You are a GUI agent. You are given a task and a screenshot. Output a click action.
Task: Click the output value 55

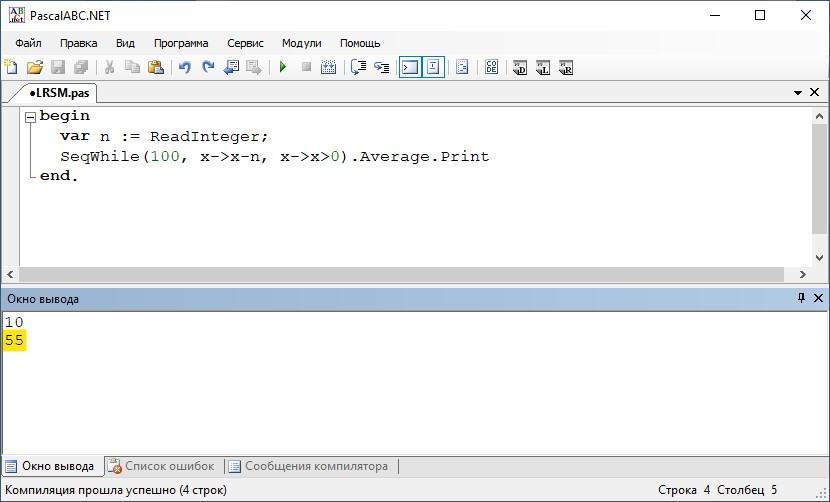point(14,340)
